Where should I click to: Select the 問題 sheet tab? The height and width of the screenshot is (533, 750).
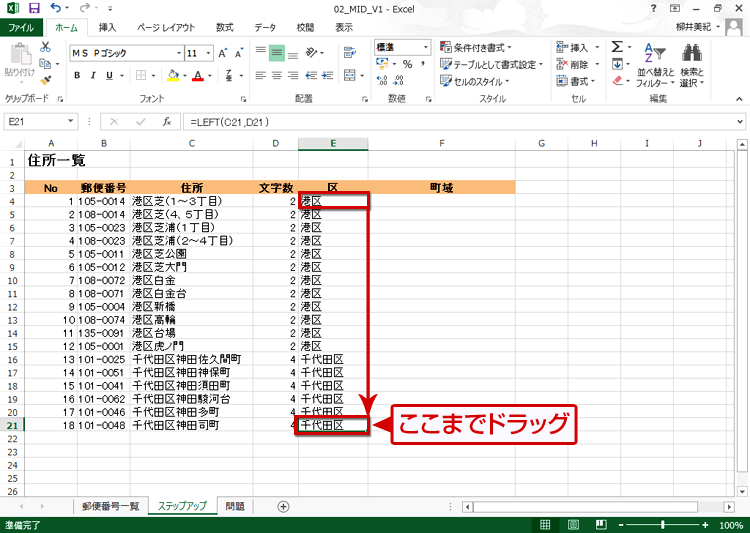coord(235,506)
